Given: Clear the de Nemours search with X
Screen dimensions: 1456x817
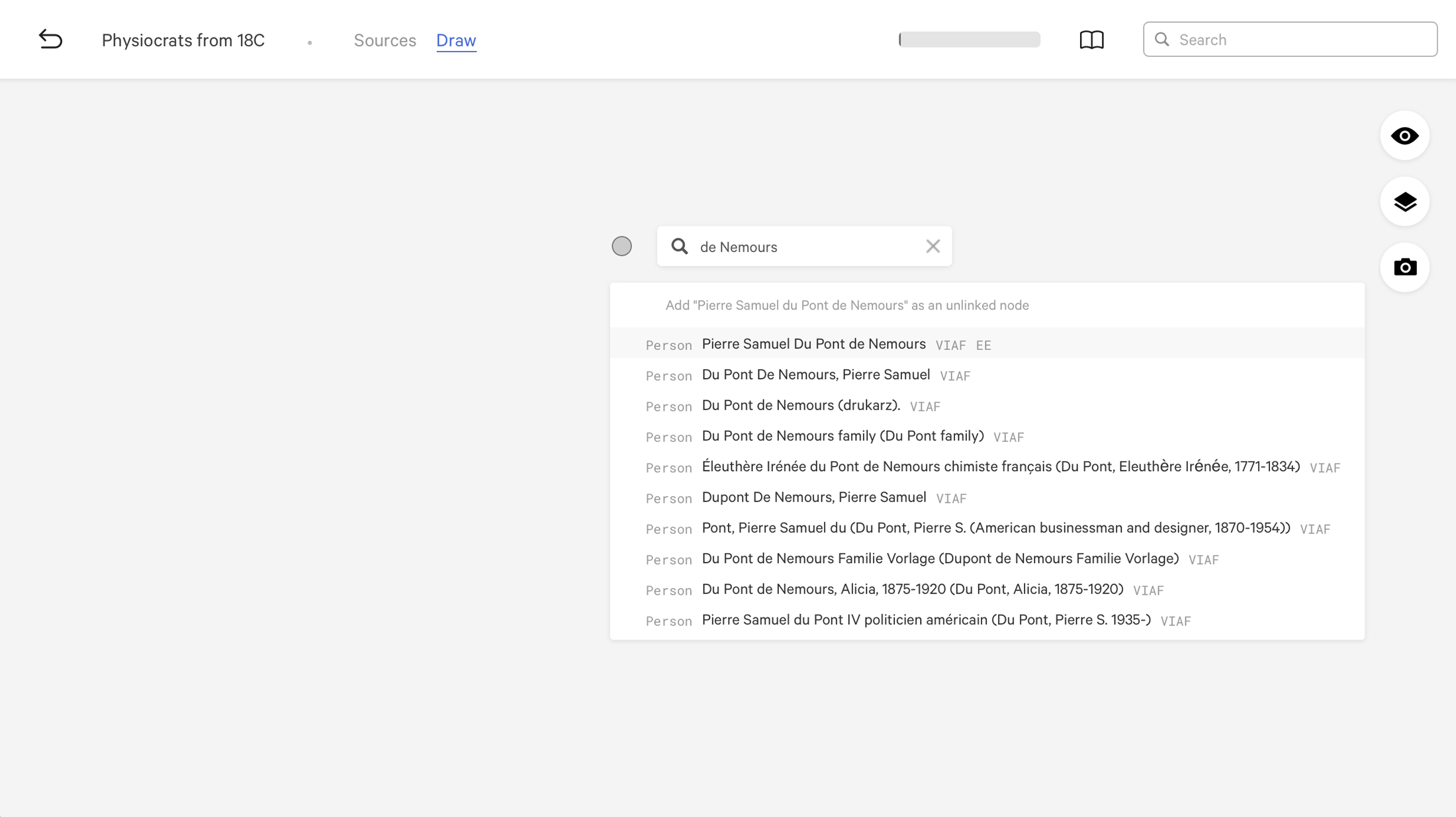Looking at the screenshot, I should click(x=933, y=246).
